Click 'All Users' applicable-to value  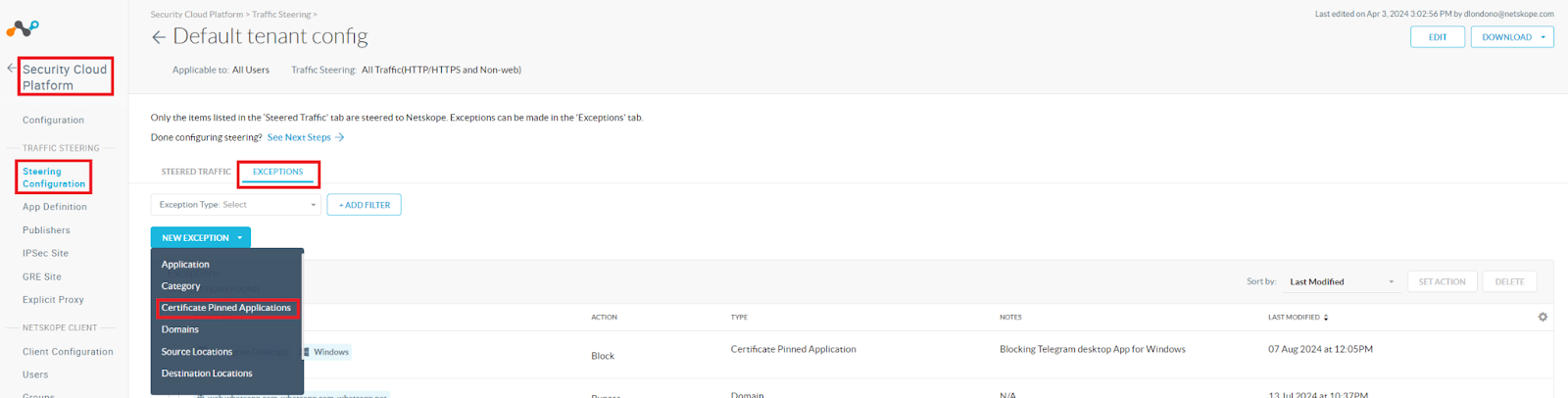(251, 70)
